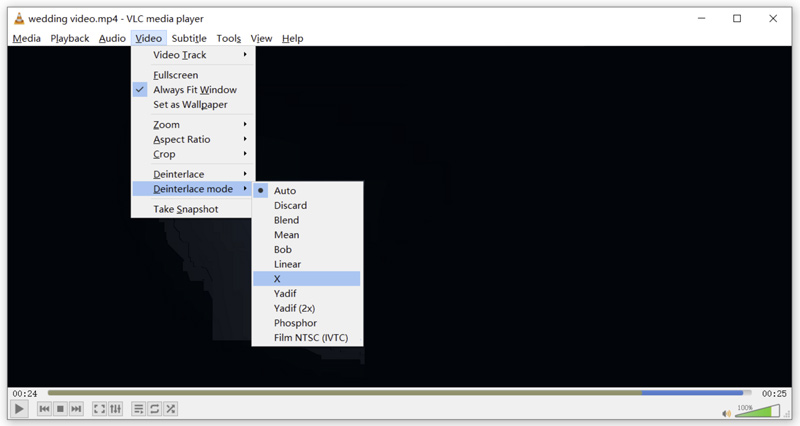The width and height of the screenshot is (800, 426).
Task: Expand the Aspect Ratio submenu
Action: (x=193, y=139)
